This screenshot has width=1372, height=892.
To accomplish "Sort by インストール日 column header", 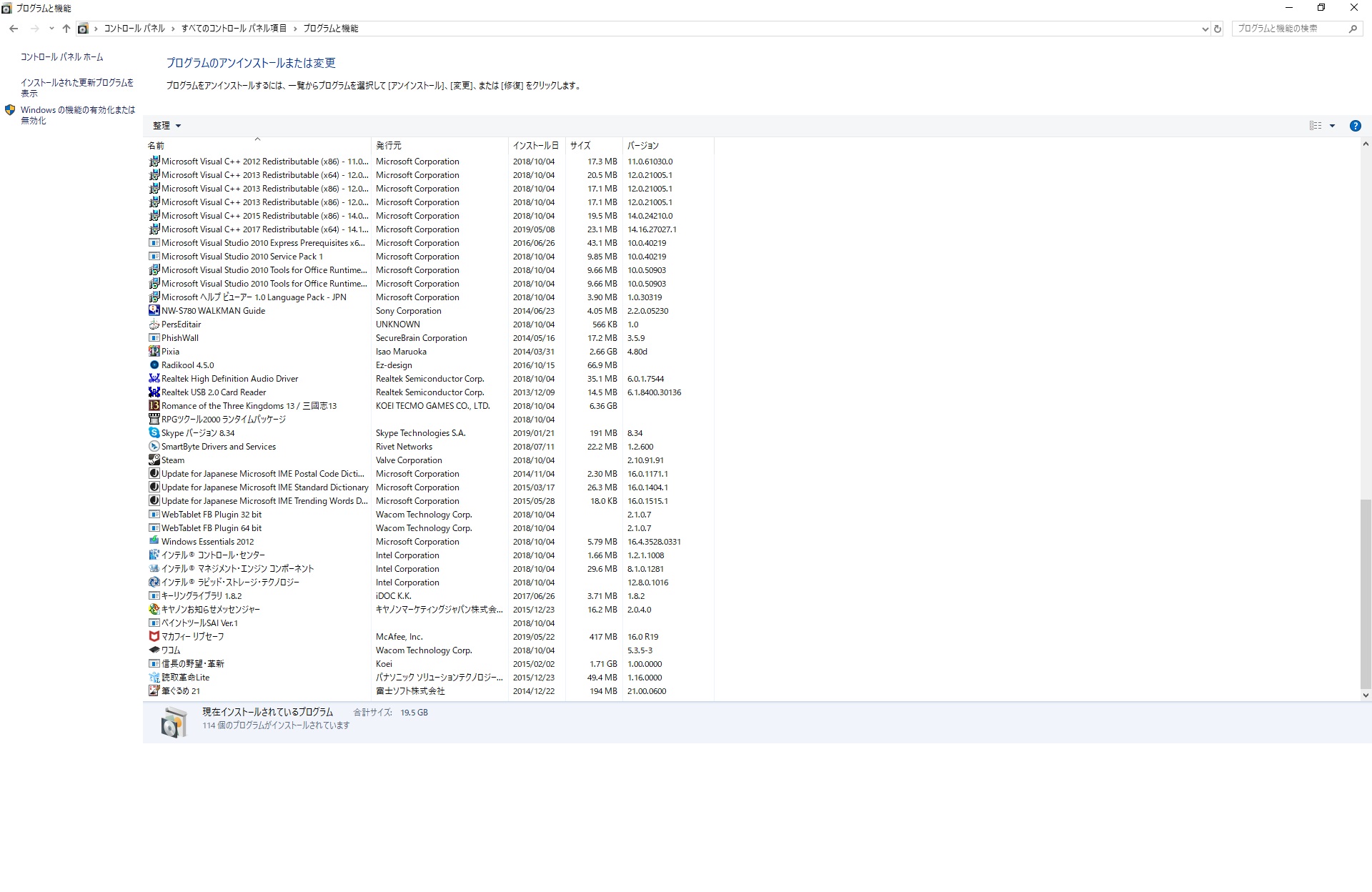I will (x=536, y=145).
